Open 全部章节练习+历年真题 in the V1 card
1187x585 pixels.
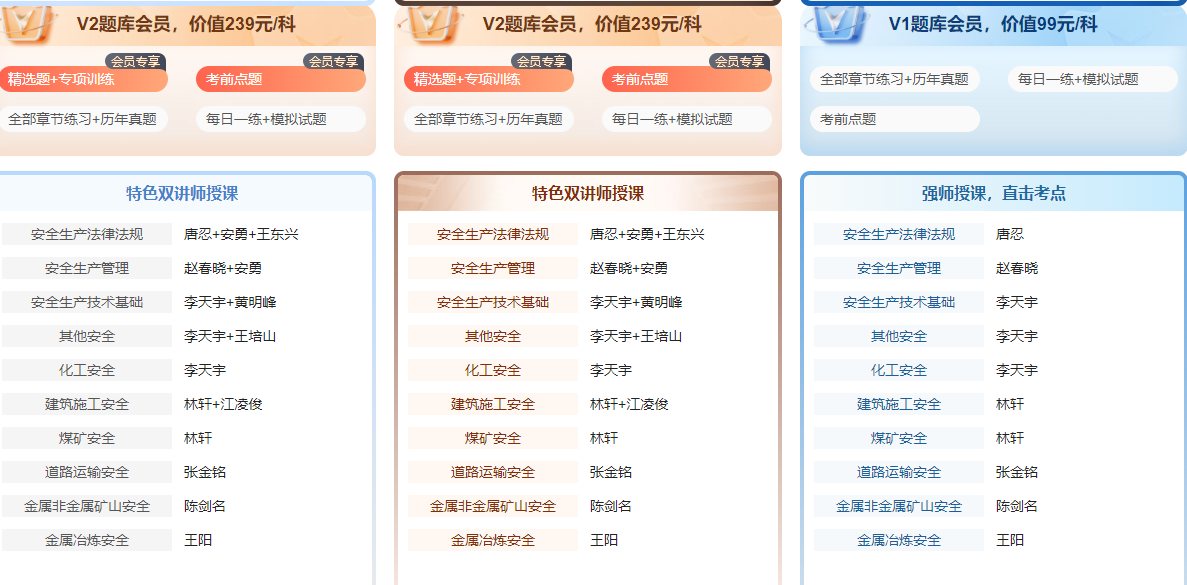[894, 79]
